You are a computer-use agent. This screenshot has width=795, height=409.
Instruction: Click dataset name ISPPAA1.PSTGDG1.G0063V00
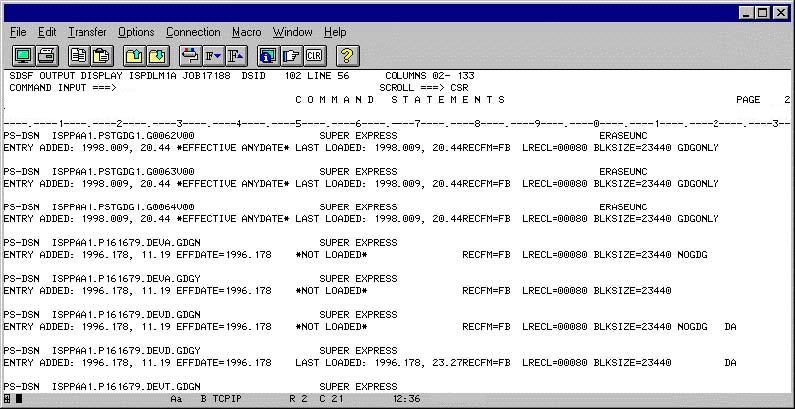tap(123, 171)
